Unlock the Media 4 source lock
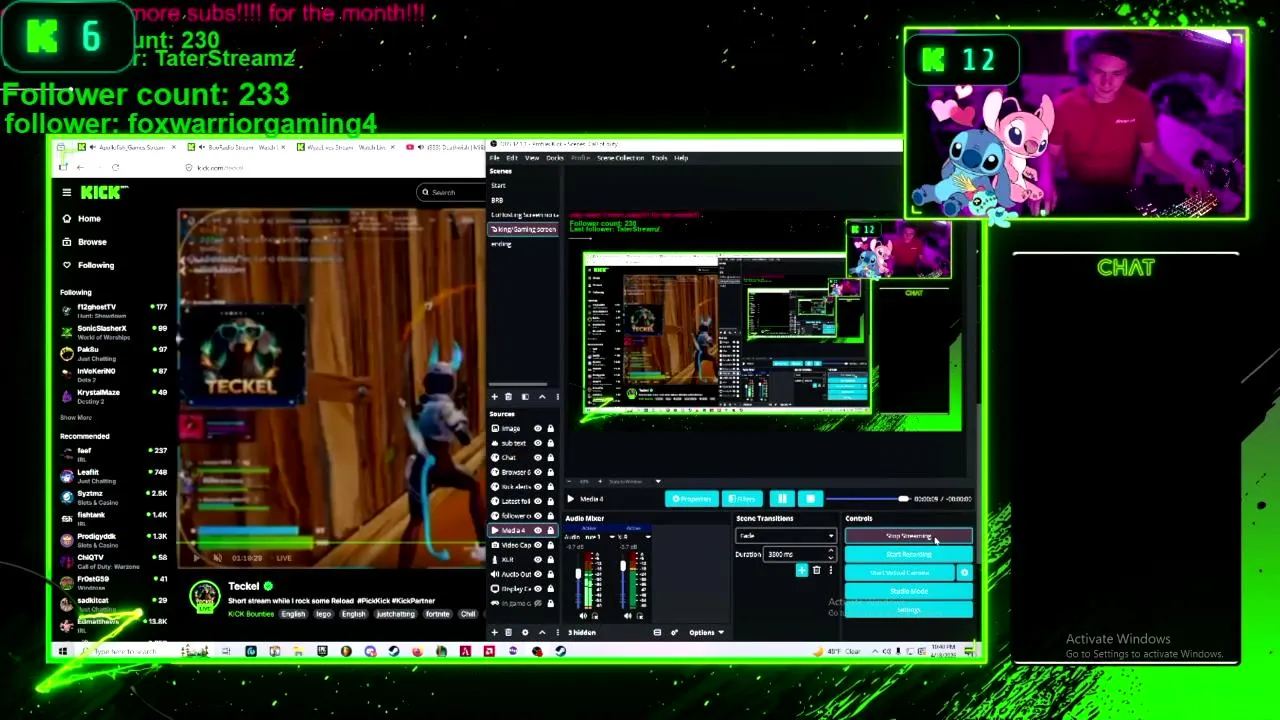The height and width of the screenshot is (720, 1280). 550,530
